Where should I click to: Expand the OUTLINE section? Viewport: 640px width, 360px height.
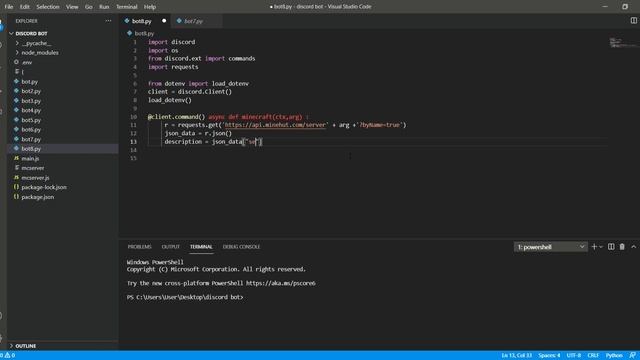(x=25, y=346)
